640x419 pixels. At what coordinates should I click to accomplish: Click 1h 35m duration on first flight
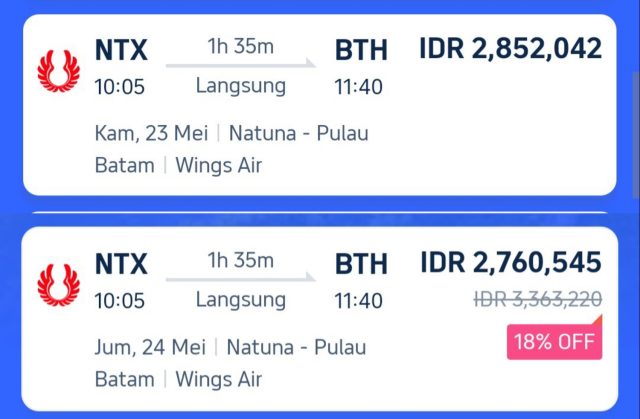[x=240, y=46]
